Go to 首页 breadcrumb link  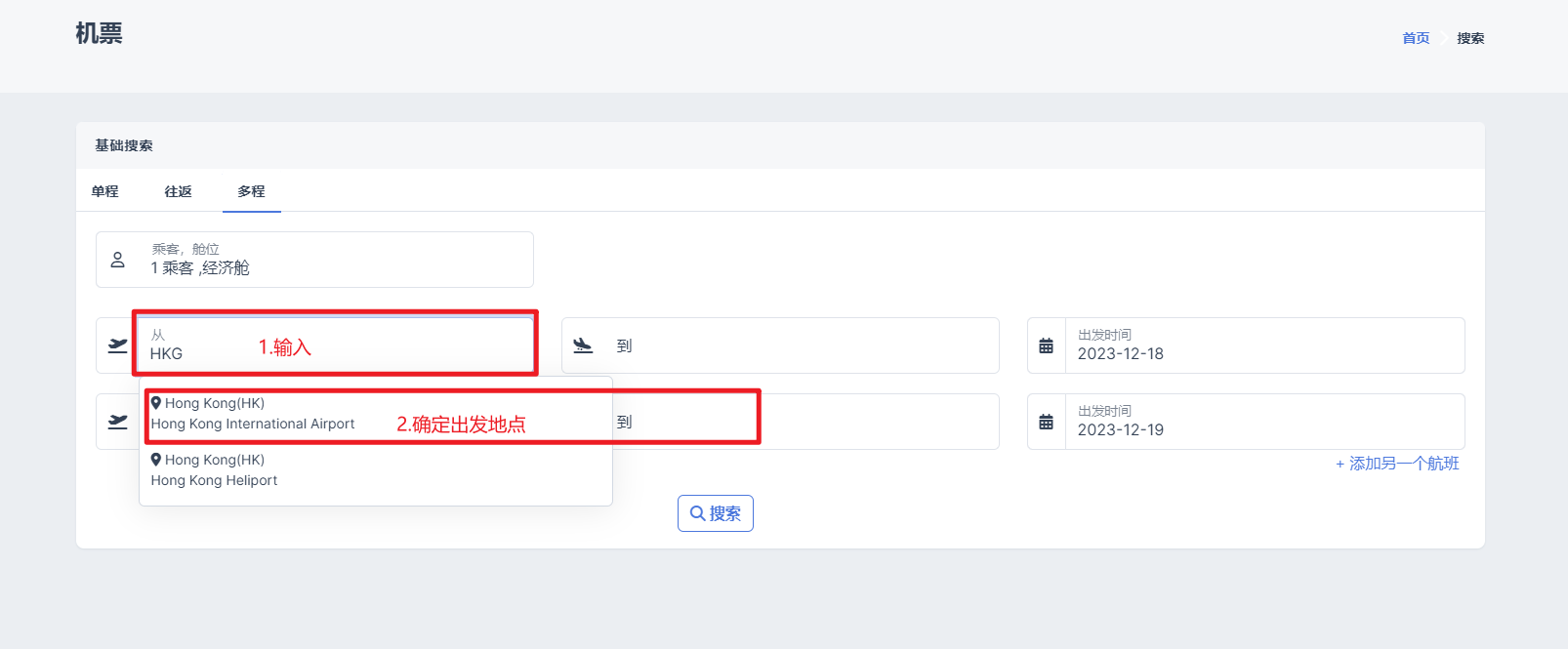(x=1415, y=38)
